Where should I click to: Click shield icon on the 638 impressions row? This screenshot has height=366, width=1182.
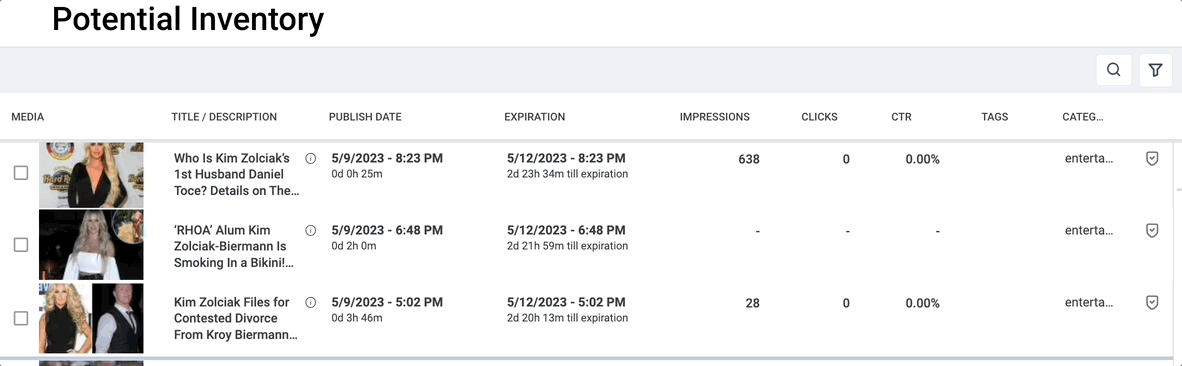tap(1151, 159)
